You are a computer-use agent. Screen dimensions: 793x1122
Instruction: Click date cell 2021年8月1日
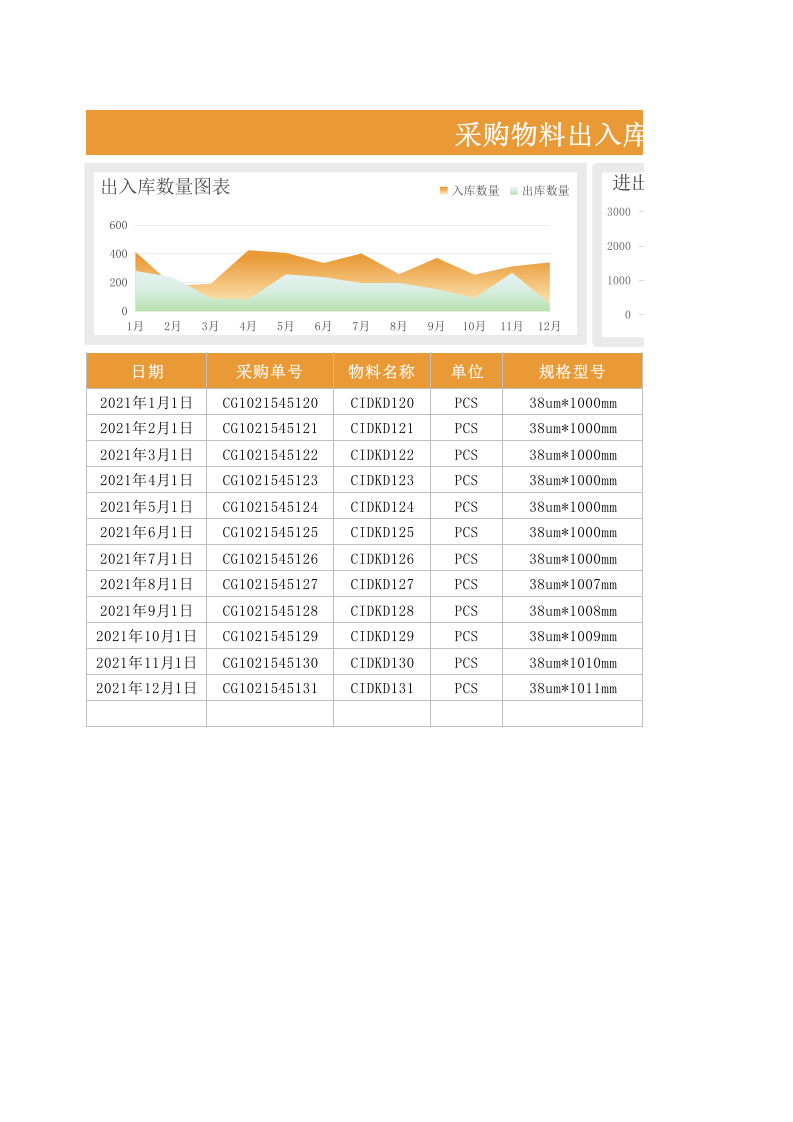147,584
